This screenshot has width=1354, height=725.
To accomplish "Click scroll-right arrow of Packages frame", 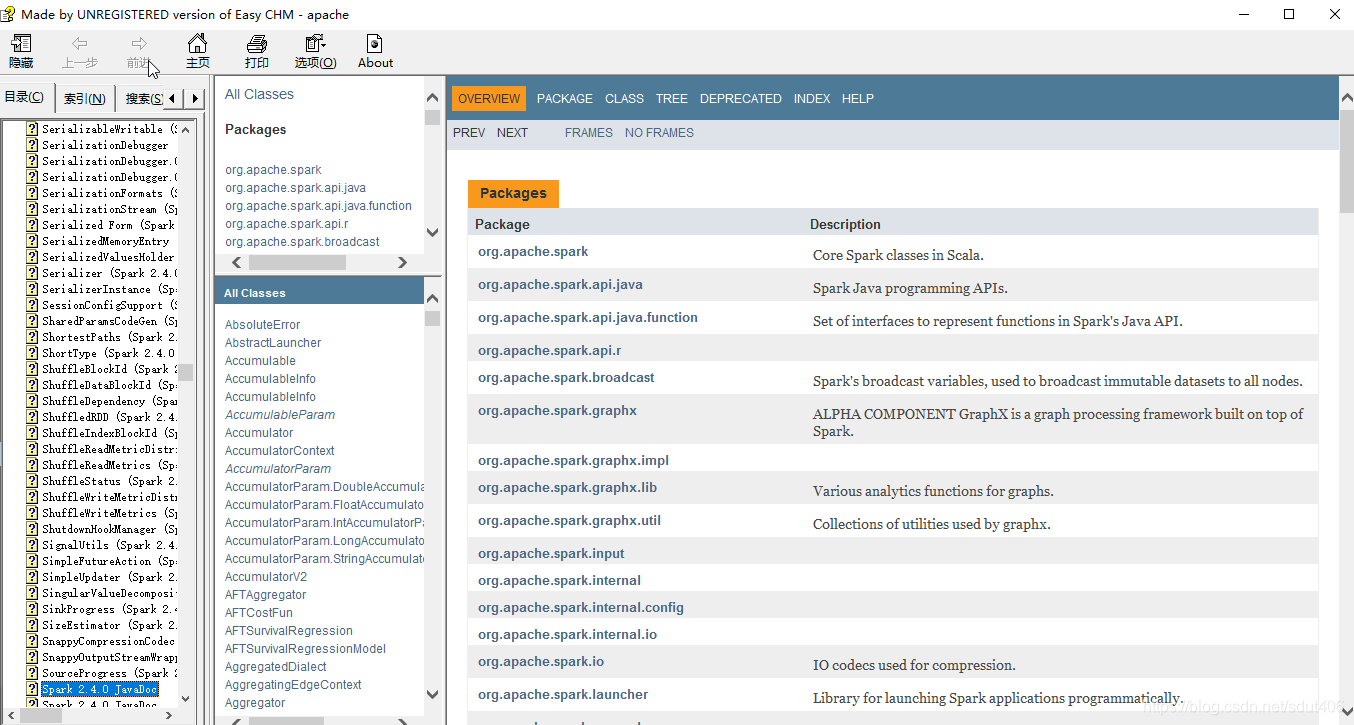I will 402,262.
